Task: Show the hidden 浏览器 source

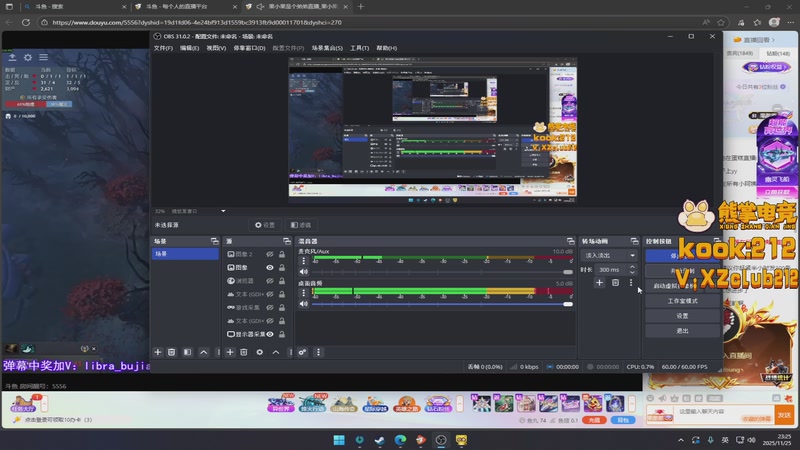Action: coord(270,281)
